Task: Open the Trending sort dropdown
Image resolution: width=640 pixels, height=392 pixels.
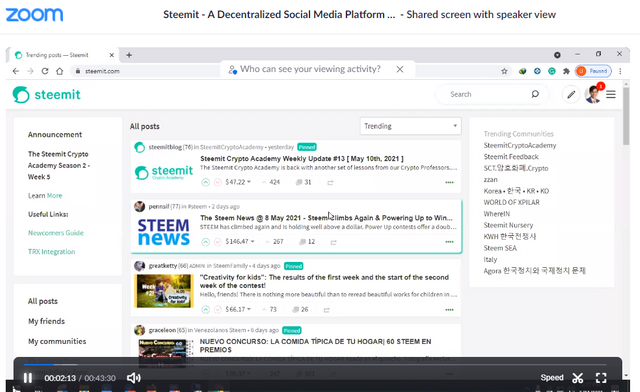Action: point(410,126)
